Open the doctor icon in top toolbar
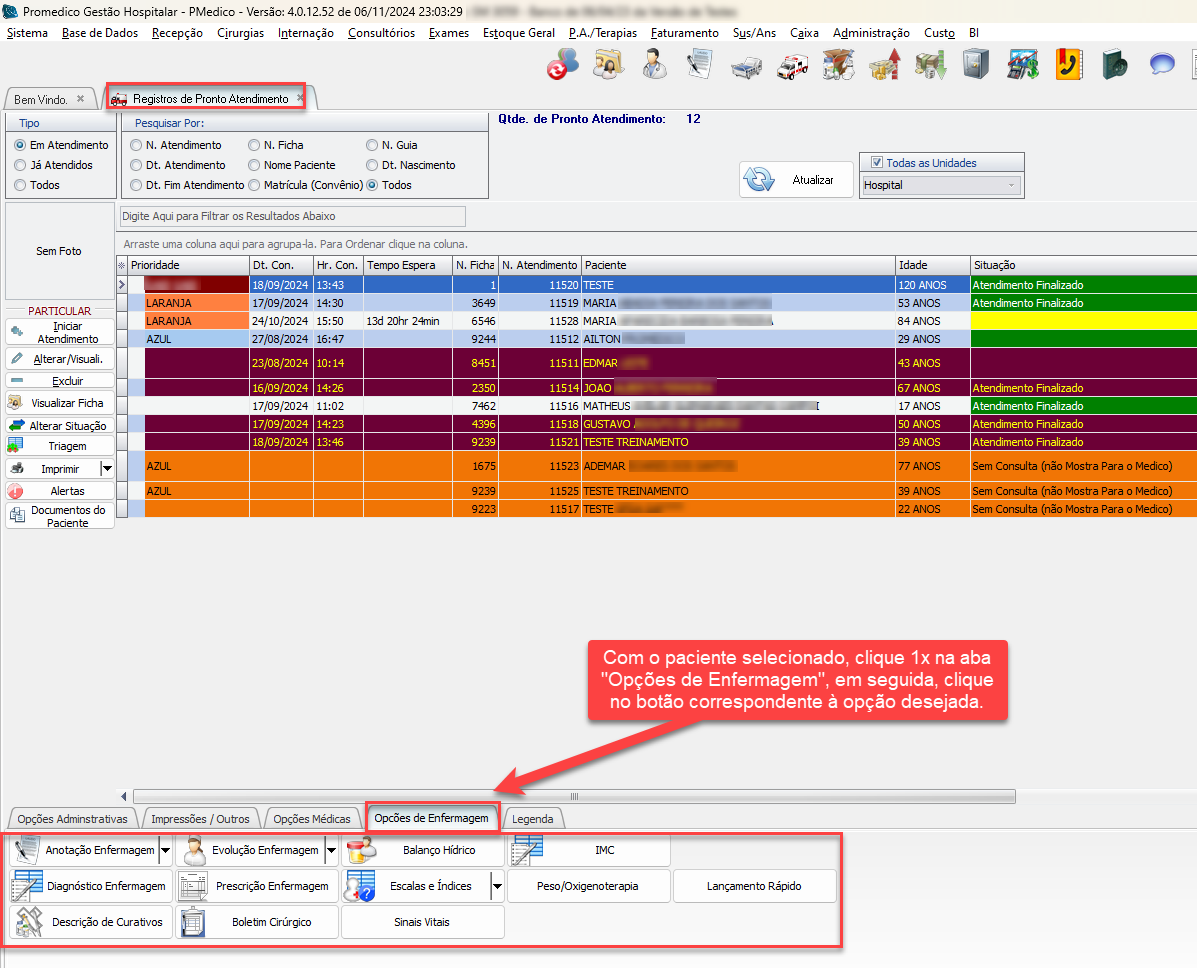This screenshot has height=968, width=1197. pos(654,66)
